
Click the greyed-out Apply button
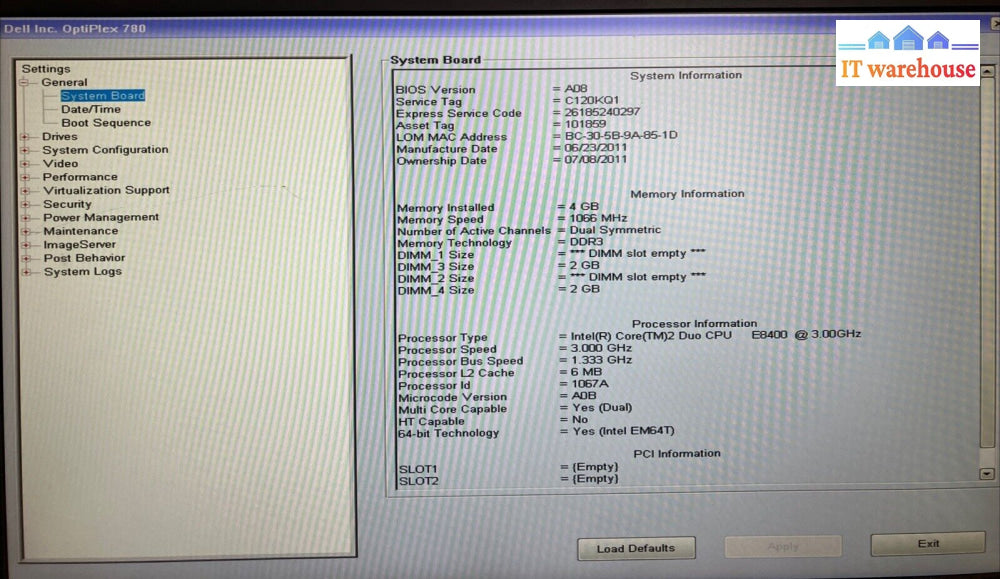coord(783,546)
